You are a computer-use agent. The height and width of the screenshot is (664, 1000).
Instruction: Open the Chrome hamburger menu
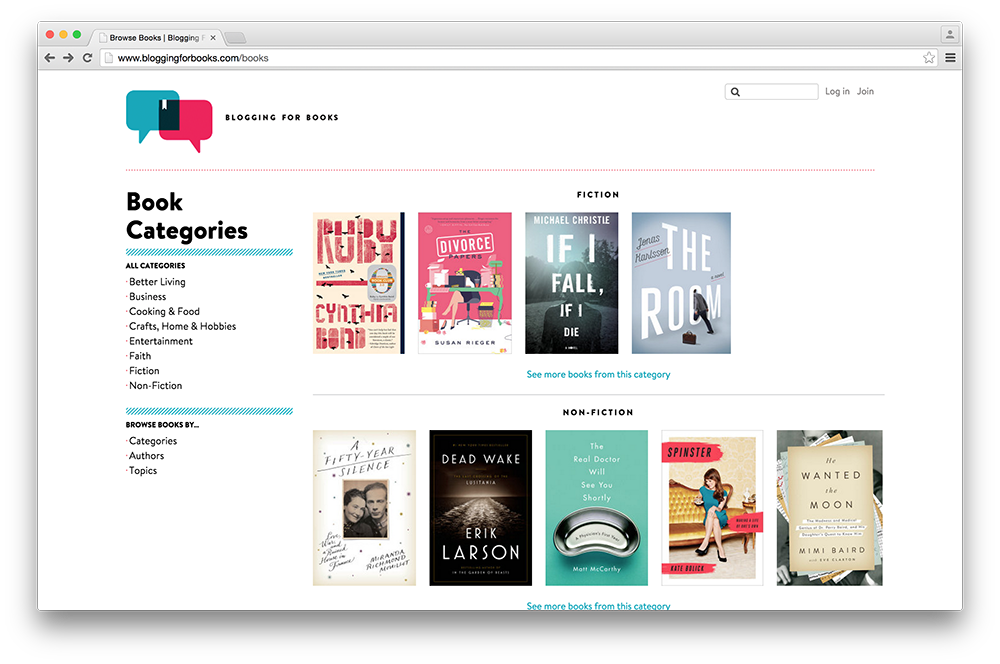tap(950, 58)
